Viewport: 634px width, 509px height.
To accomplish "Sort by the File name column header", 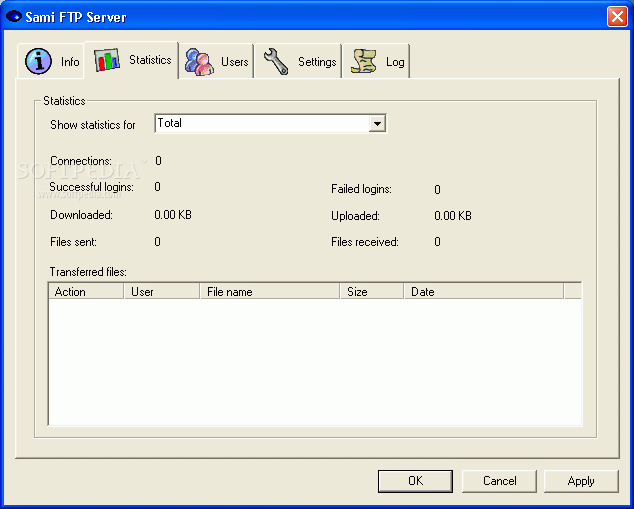I will point(270,291).
